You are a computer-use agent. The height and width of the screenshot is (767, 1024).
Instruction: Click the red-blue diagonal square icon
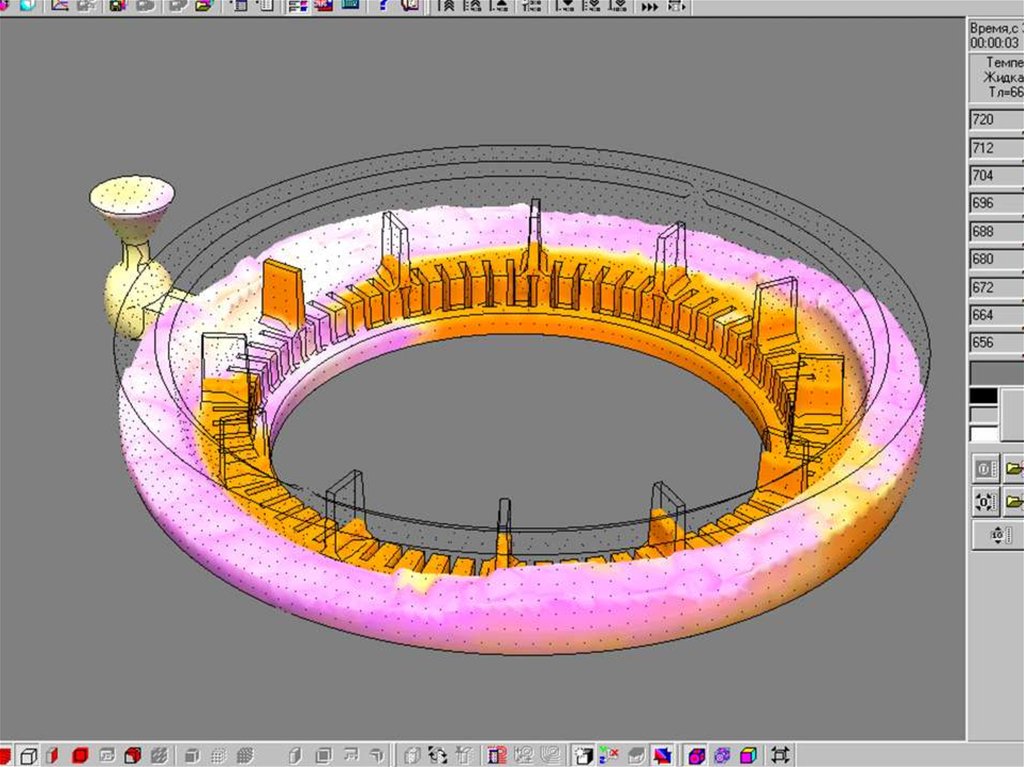(x=662, y=755)
